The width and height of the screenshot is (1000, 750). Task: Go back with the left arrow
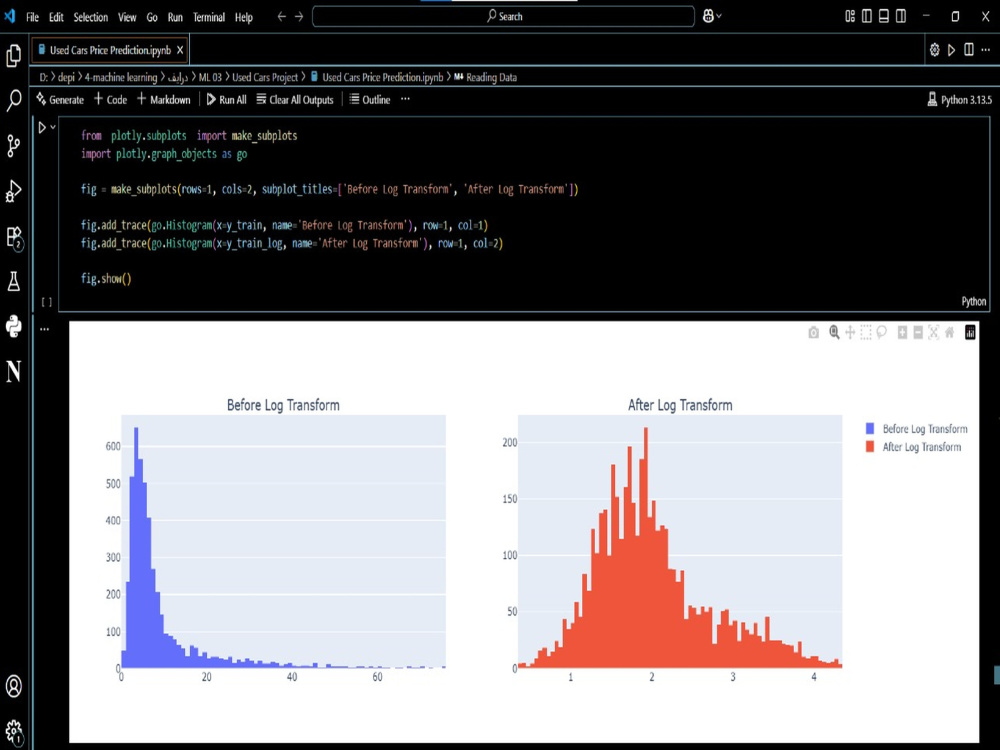(281, 17)
